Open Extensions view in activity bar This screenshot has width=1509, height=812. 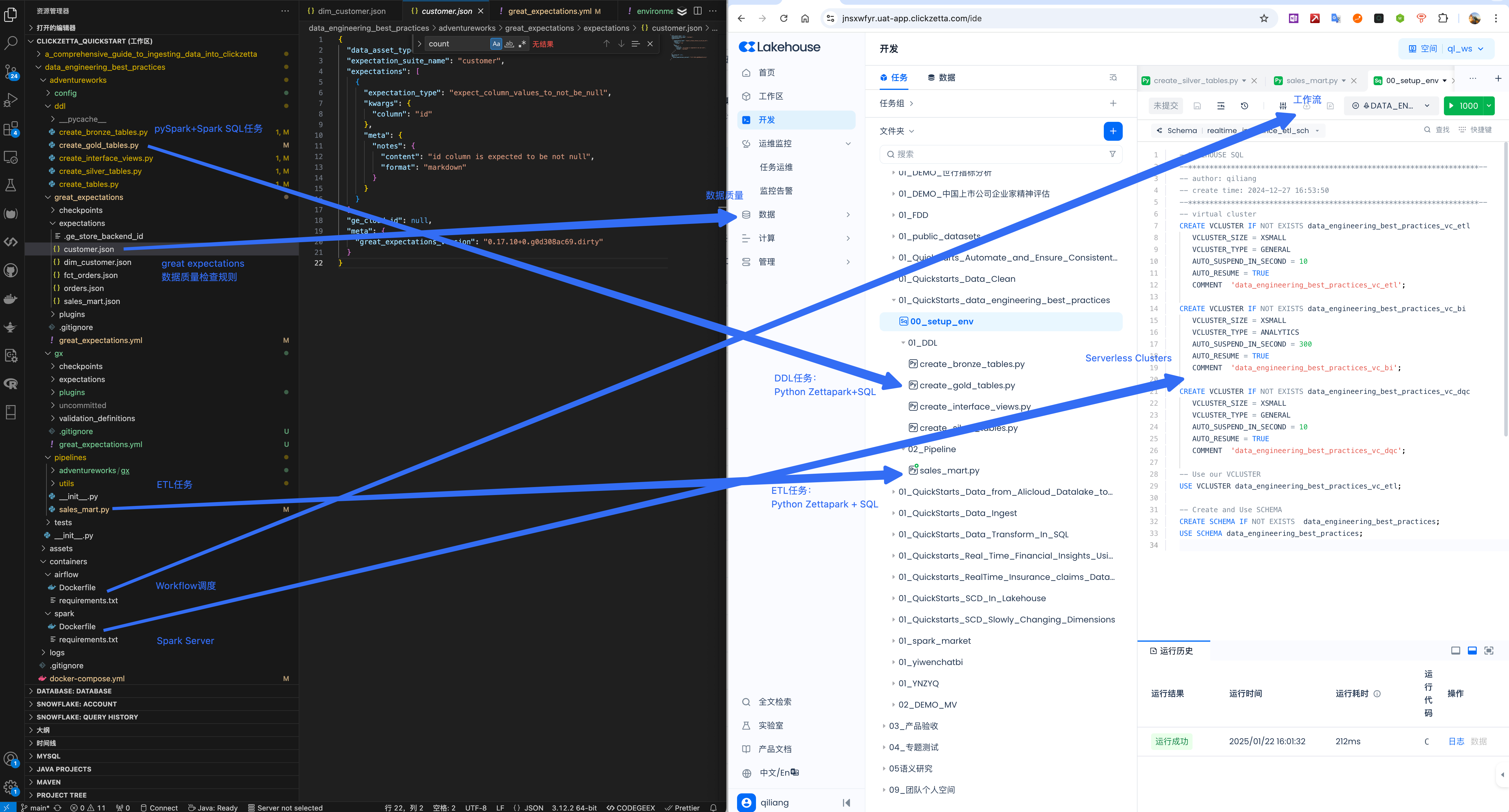(x=11, y=128)
